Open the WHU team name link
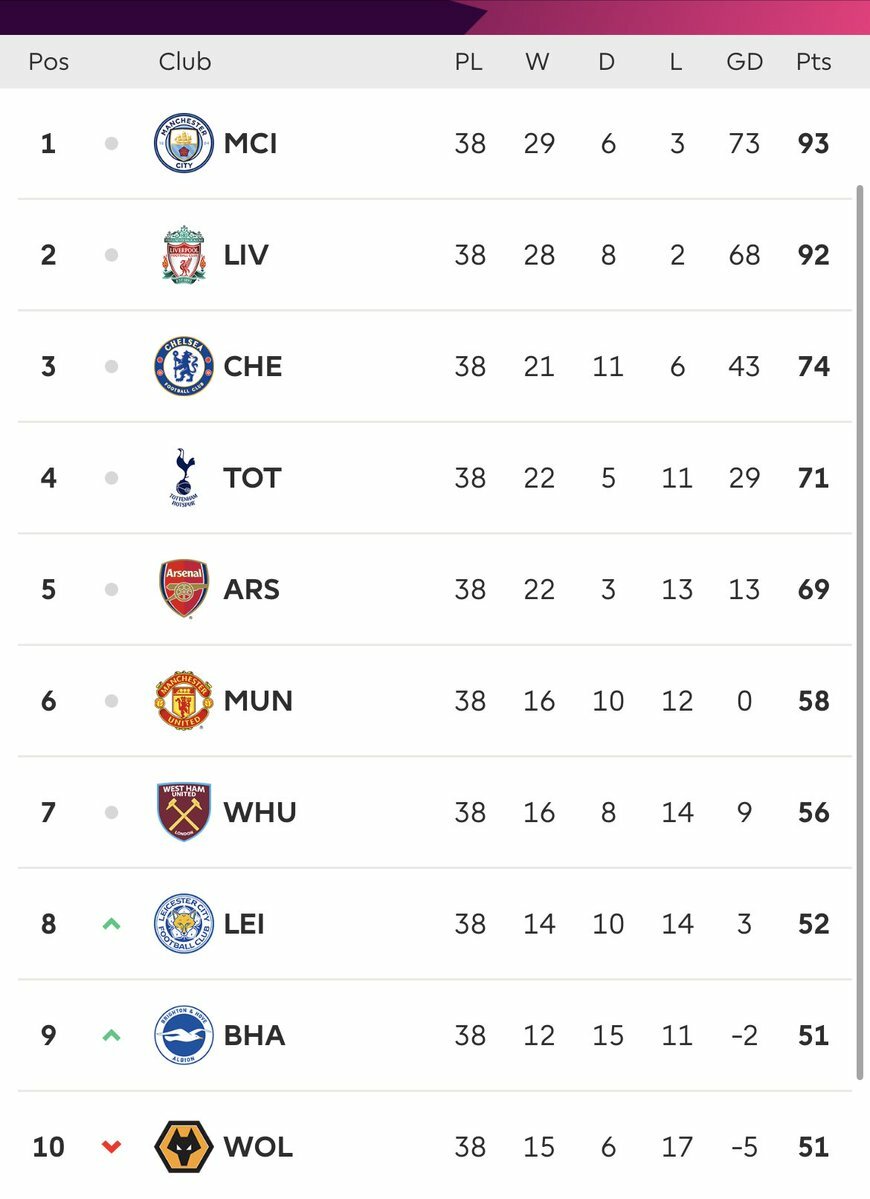 point(260,812)
